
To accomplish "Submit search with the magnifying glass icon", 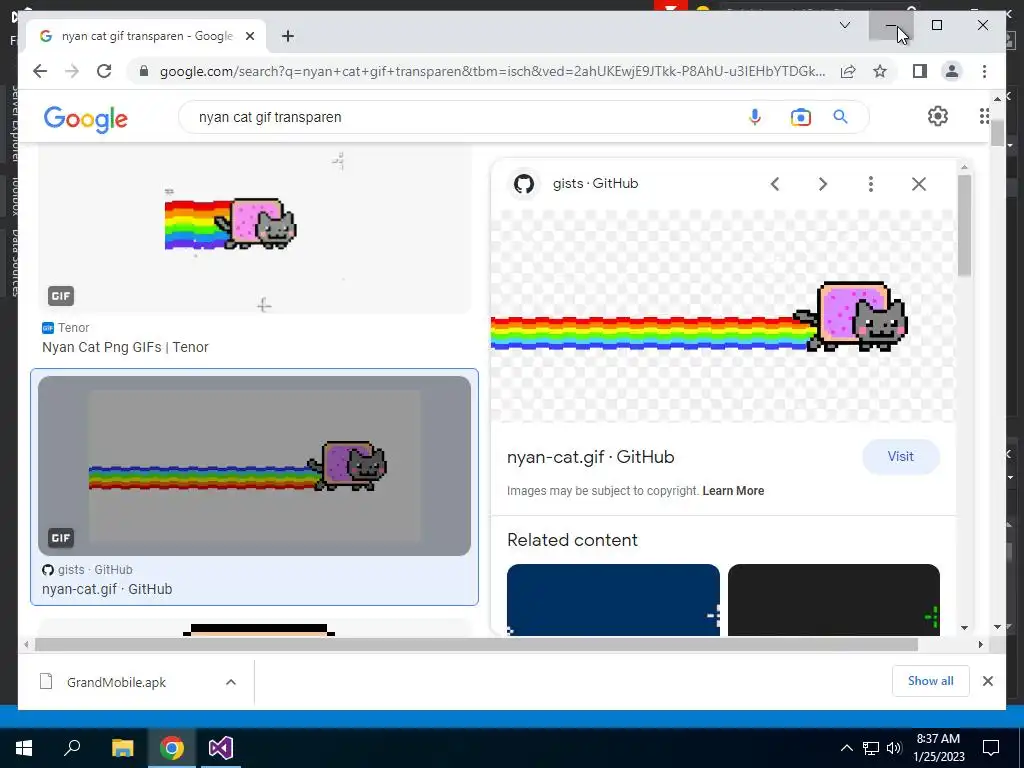I will click(840, 117).
